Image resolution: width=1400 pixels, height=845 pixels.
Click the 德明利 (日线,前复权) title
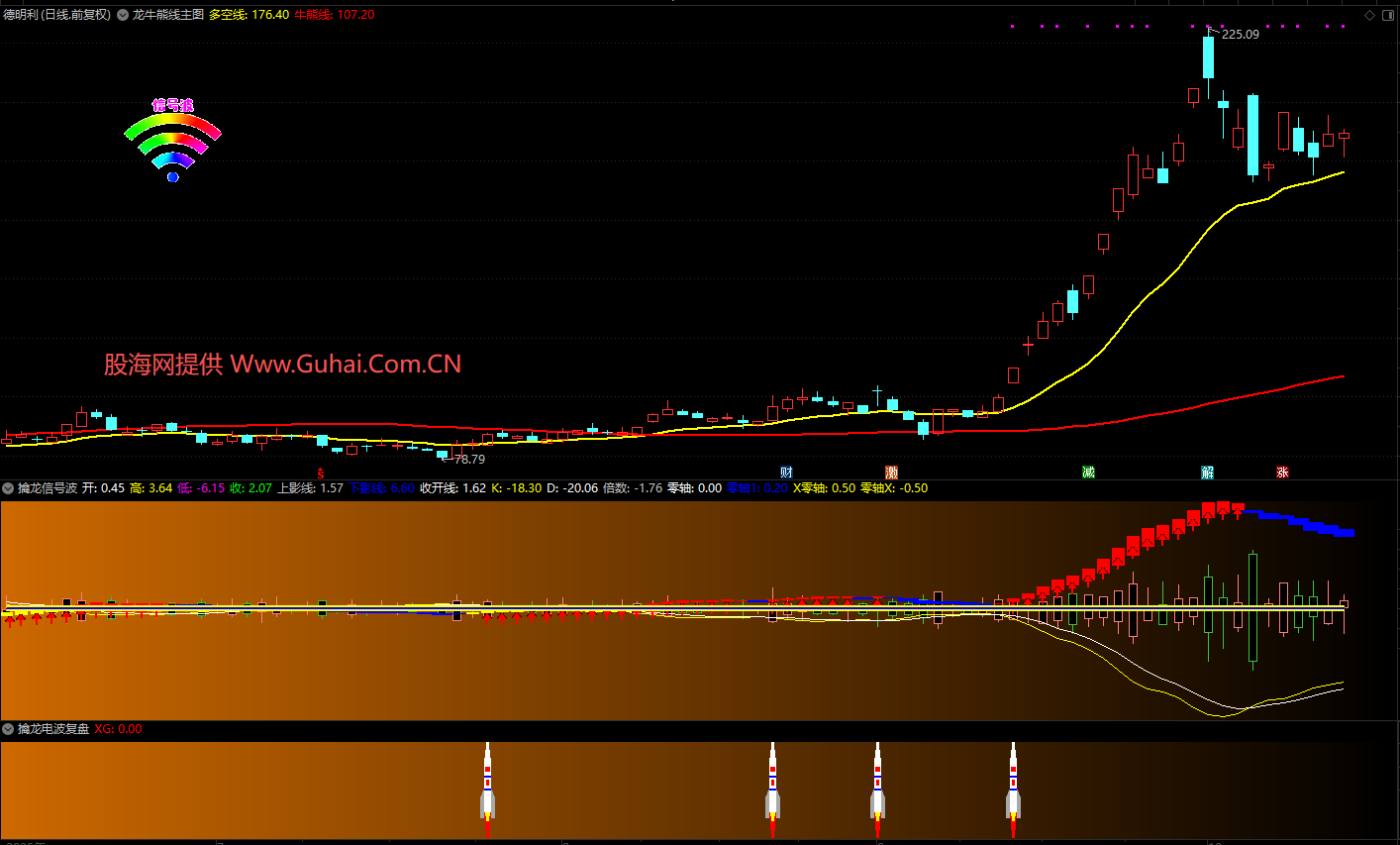pos(56,15)
